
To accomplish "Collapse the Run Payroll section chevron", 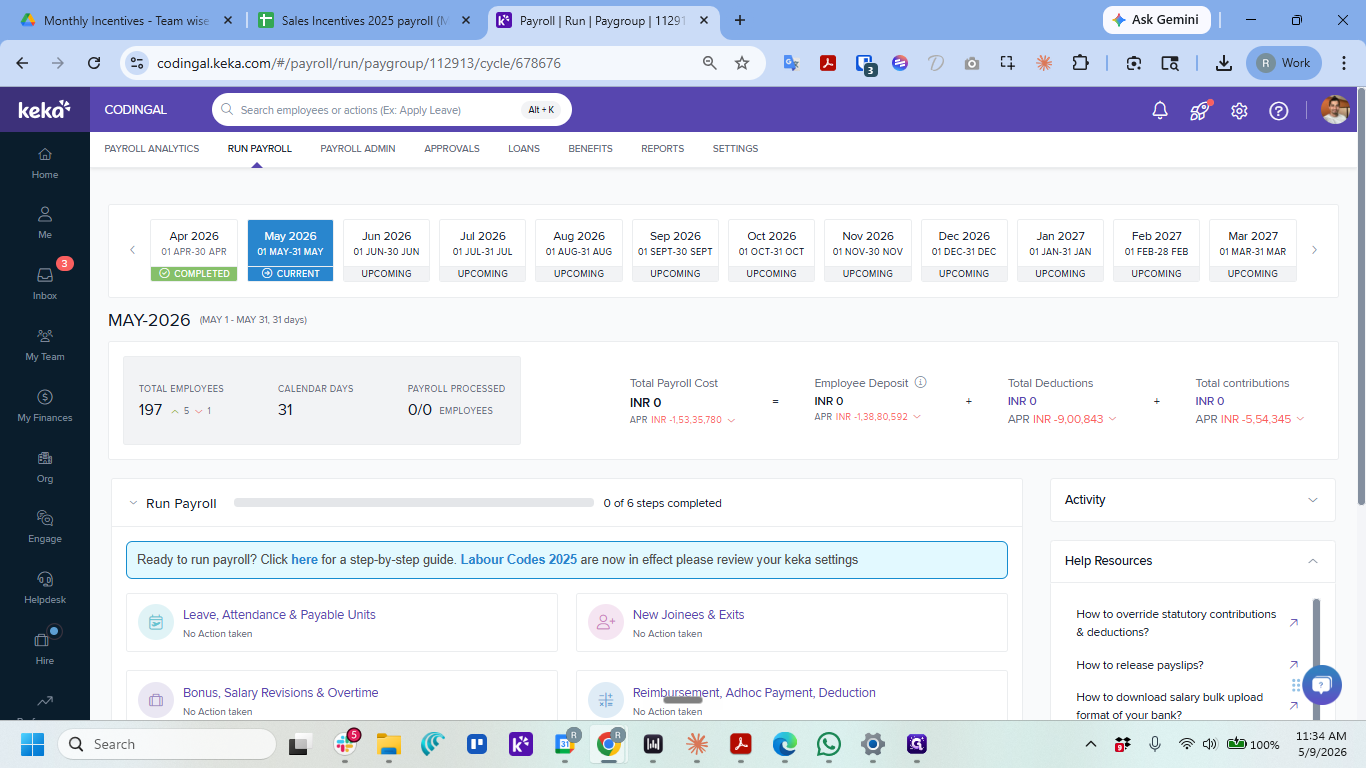I will pyautogui.click(x=133, y=503).
